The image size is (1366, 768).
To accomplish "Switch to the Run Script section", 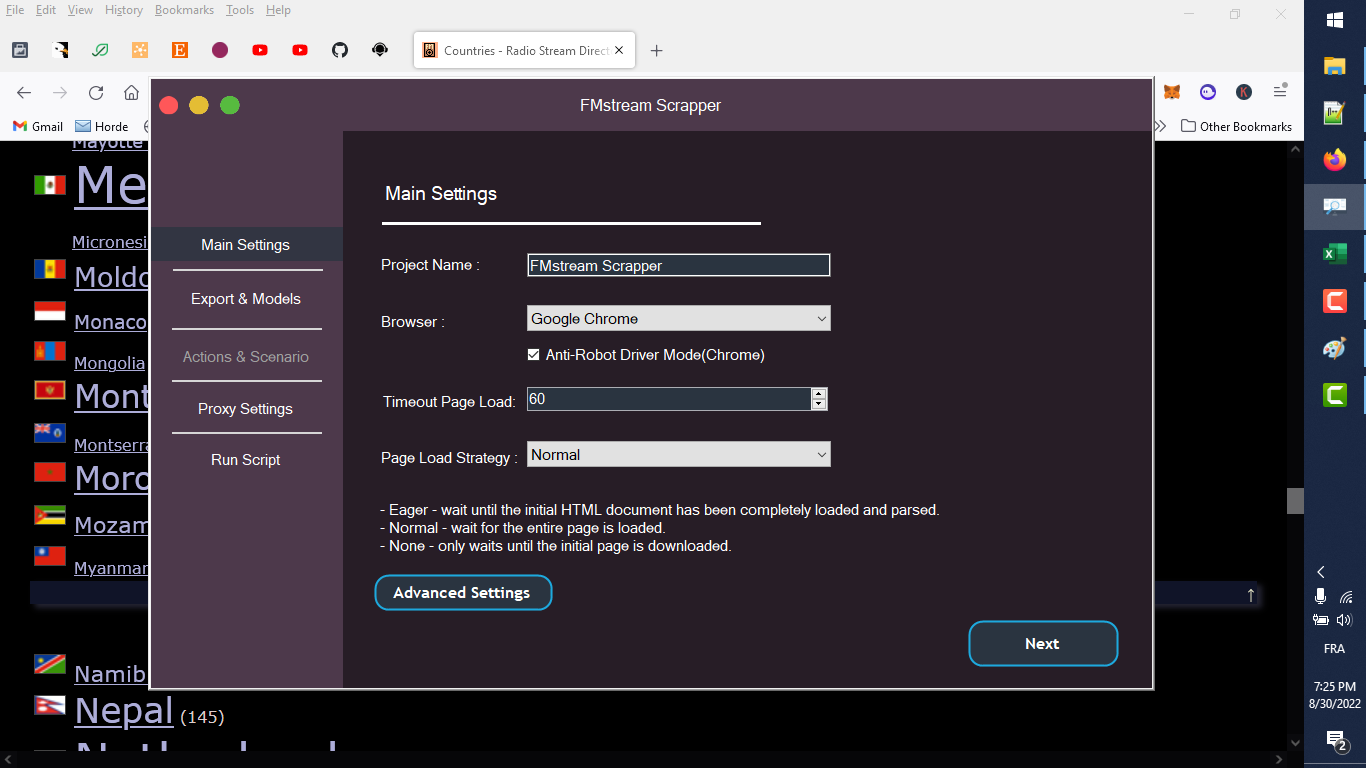I will (x=245, y=459).
